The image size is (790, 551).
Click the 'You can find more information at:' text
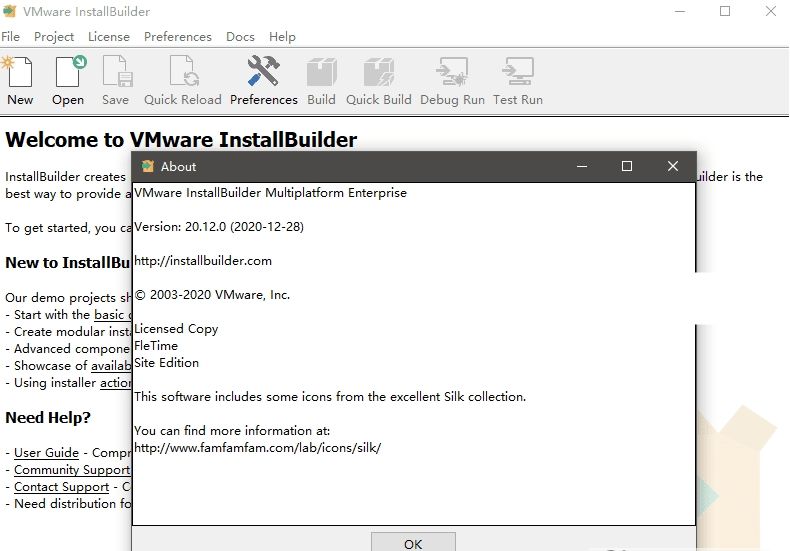click(x=232, y=431)
